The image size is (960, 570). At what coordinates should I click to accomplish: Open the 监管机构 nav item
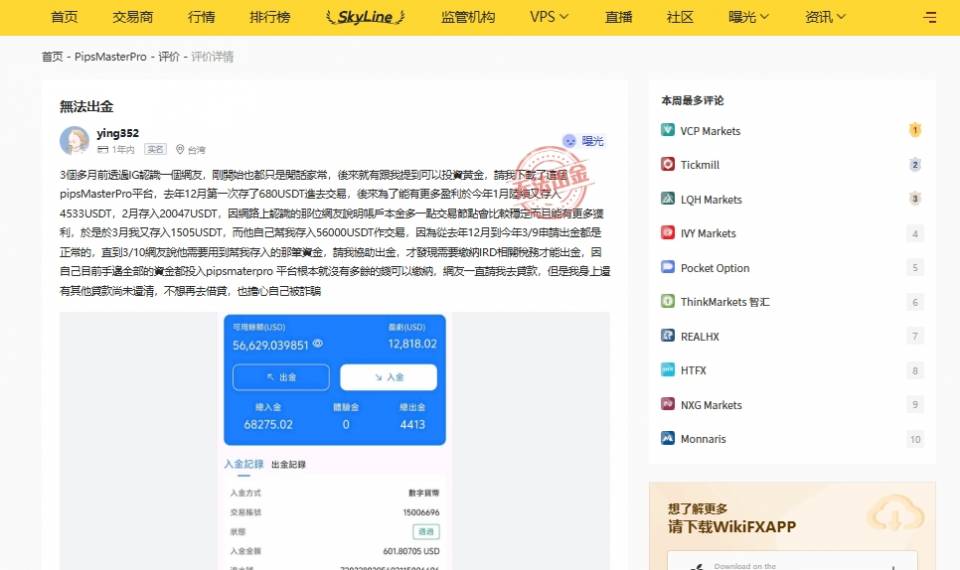click(468, 17)
